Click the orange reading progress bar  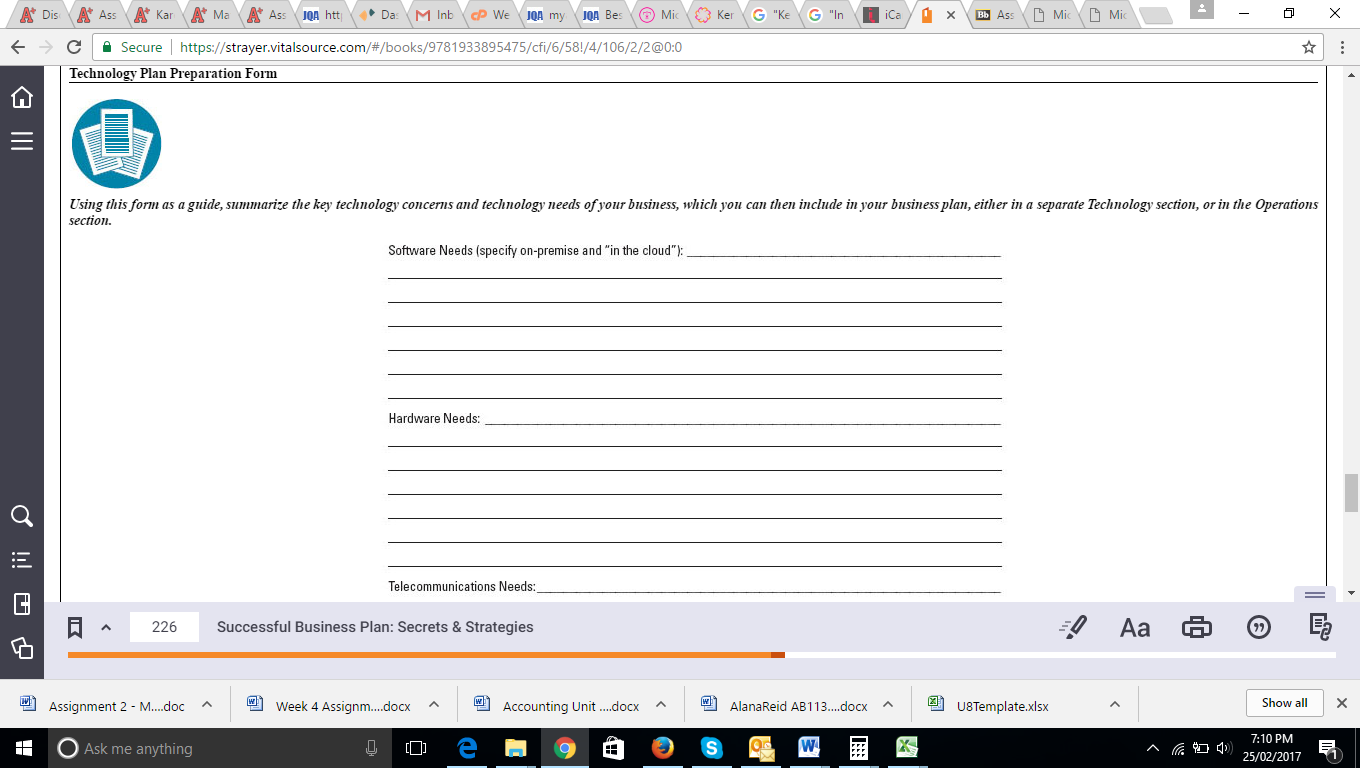pos(420,655)
